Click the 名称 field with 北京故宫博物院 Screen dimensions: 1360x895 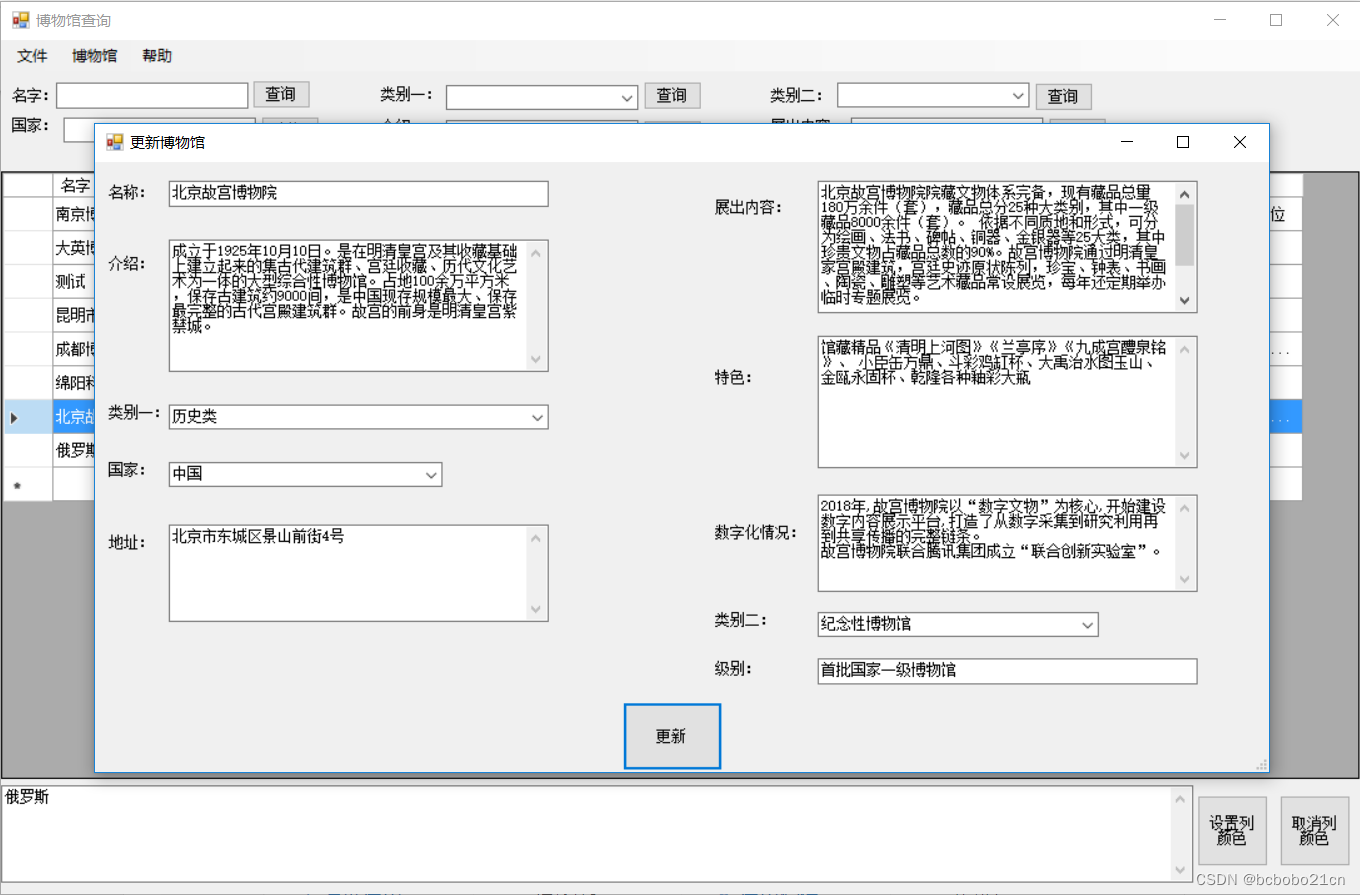tap(359, 193)
